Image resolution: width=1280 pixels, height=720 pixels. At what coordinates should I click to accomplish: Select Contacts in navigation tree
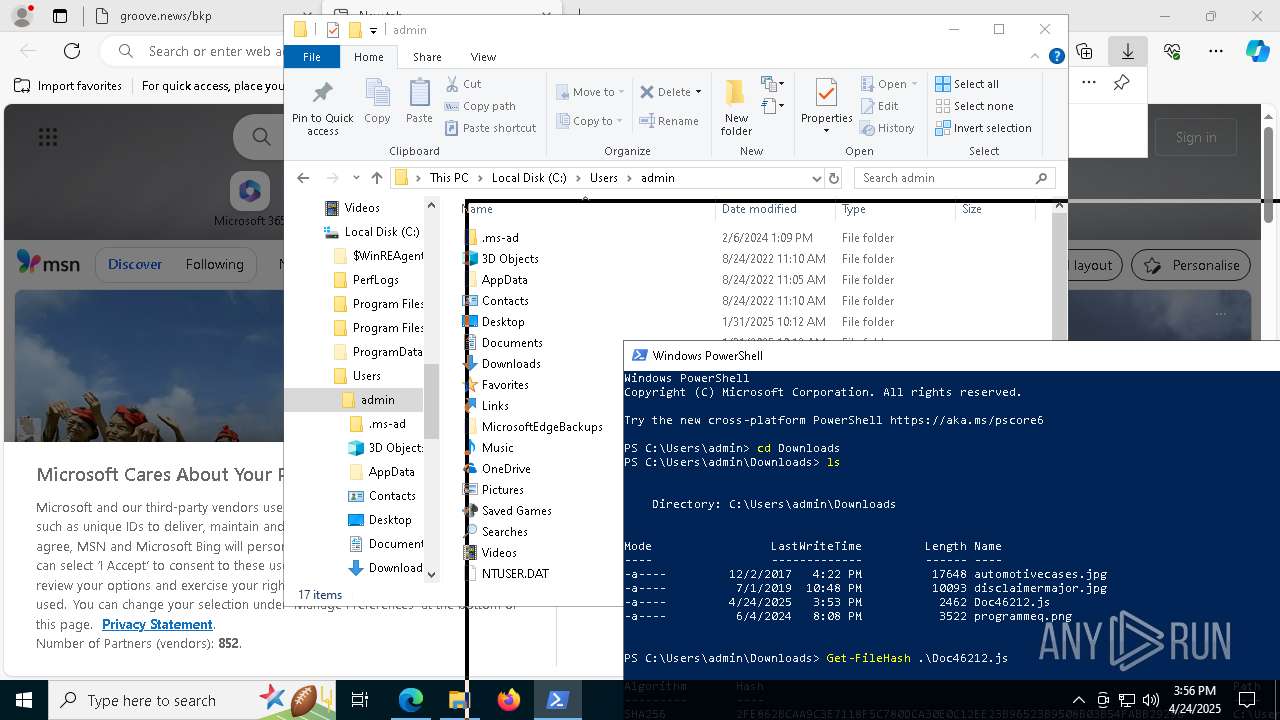click(x=392, y=496)
